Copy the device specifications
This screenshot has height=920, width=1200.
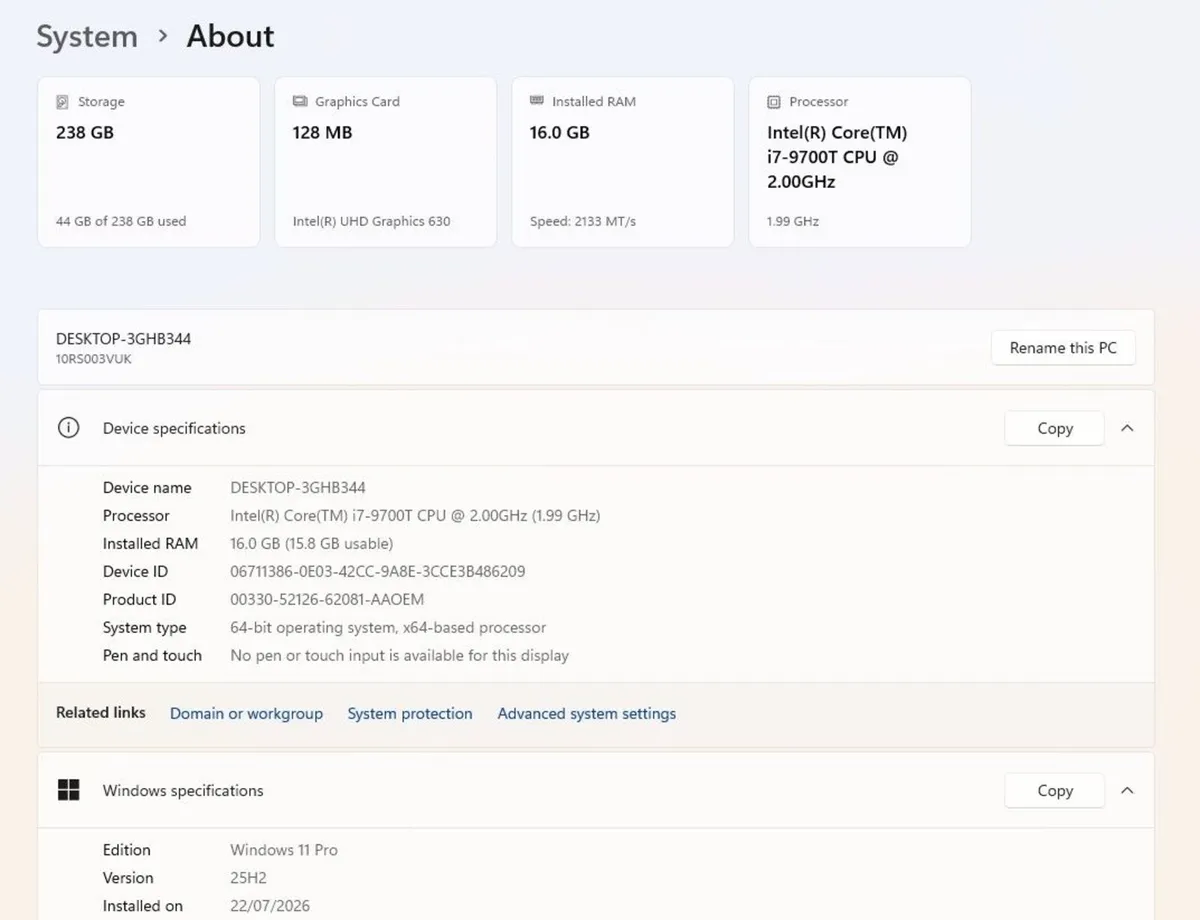1055,428
